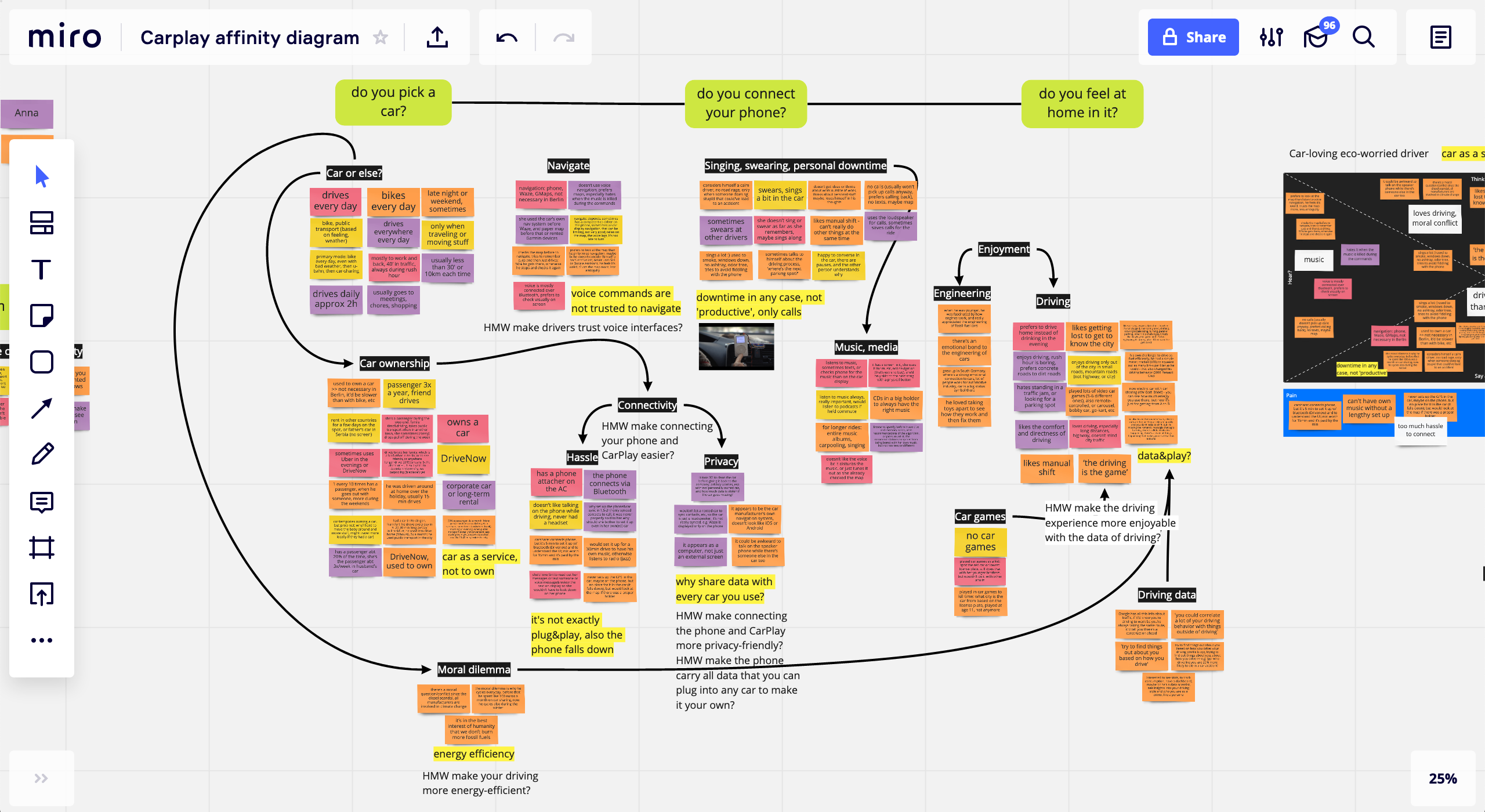Select the 'owns a car' sticky note
This screenshot has height=812, width=1485.
pyautogui.click(x=462, y=427)
